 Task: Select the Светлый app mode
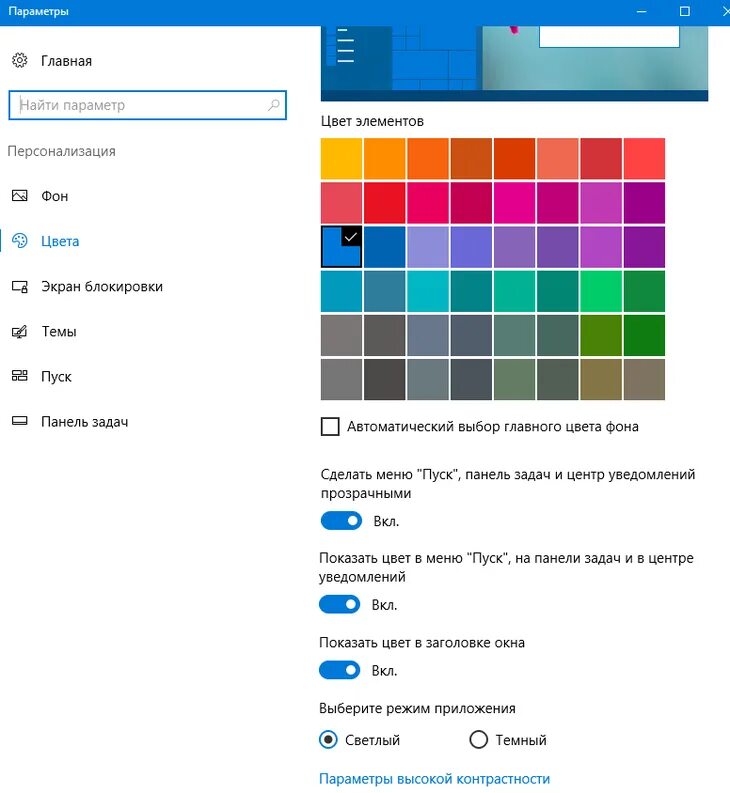tap(328, 740)
